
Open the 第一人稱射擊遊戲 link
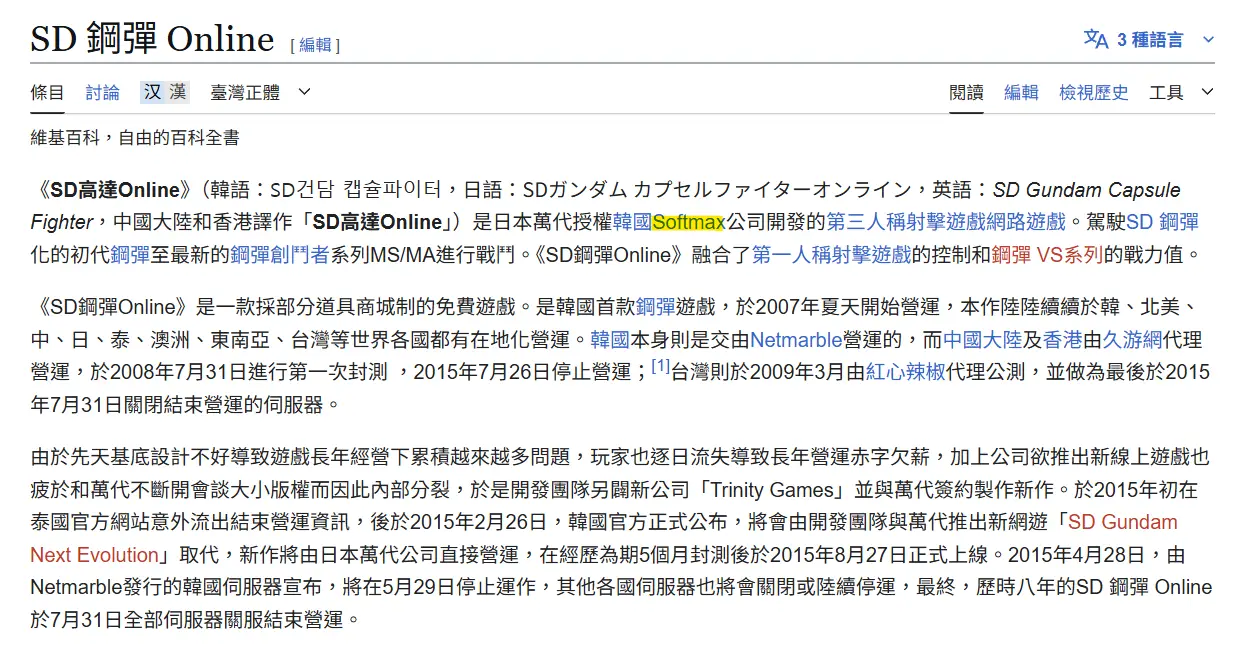pyautogui.click(x=831, y=254)
